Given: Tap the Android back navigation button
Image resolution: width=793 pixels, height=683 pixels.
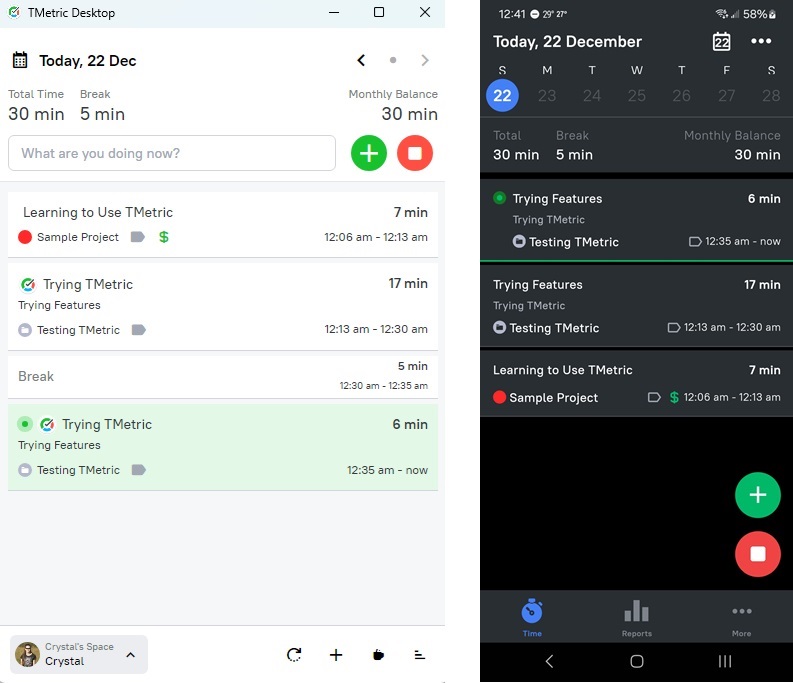Looking at the screenshot, I should (x=549, y=661).
